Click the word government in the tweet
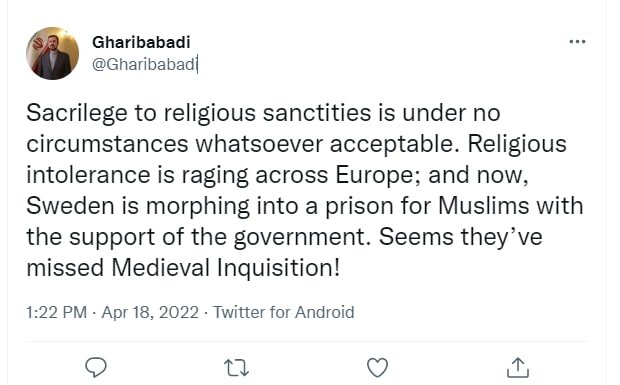 tap(299, 237)
